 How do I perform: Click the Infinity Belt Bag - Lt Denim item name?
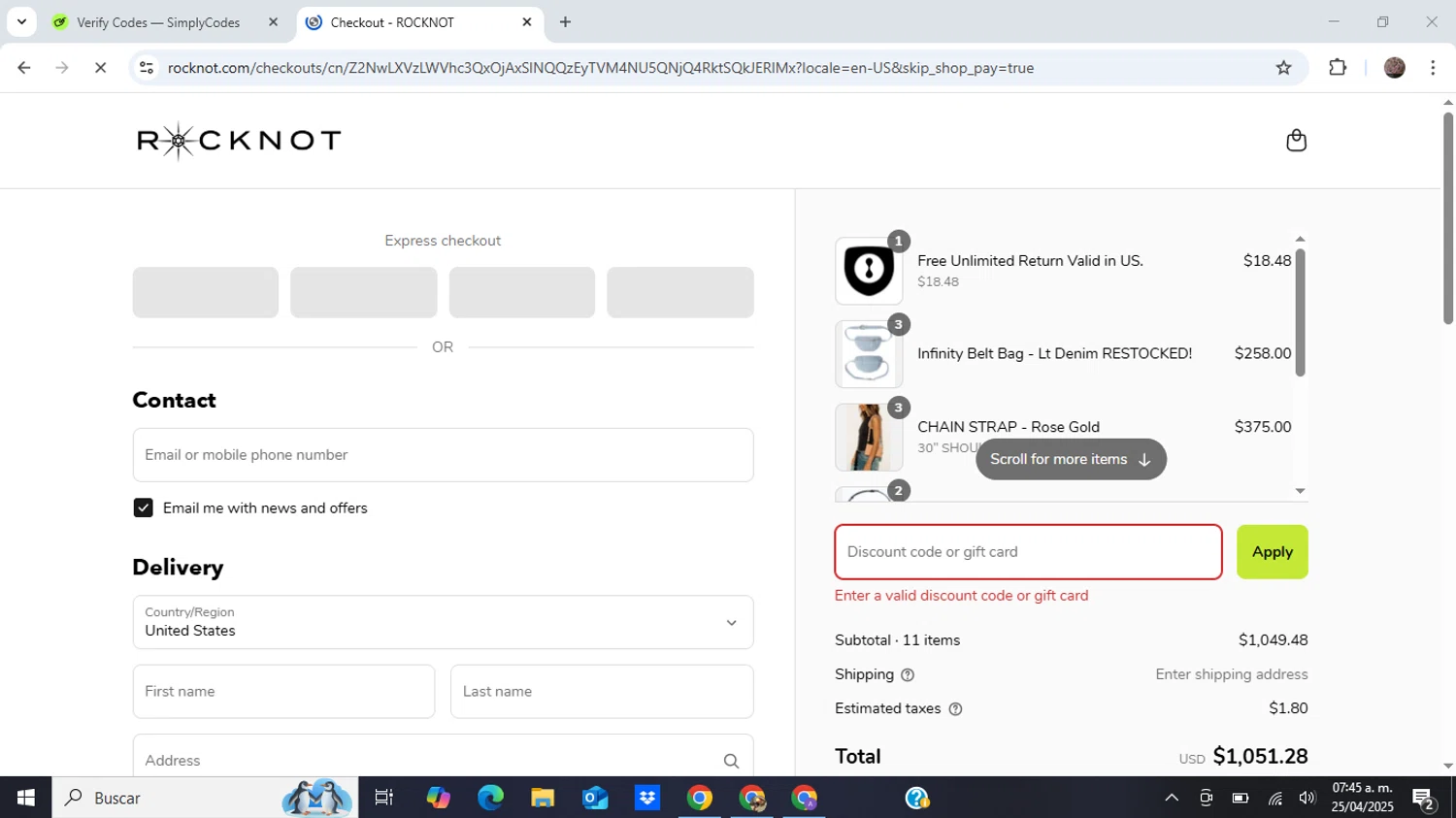pos(1054,354)
